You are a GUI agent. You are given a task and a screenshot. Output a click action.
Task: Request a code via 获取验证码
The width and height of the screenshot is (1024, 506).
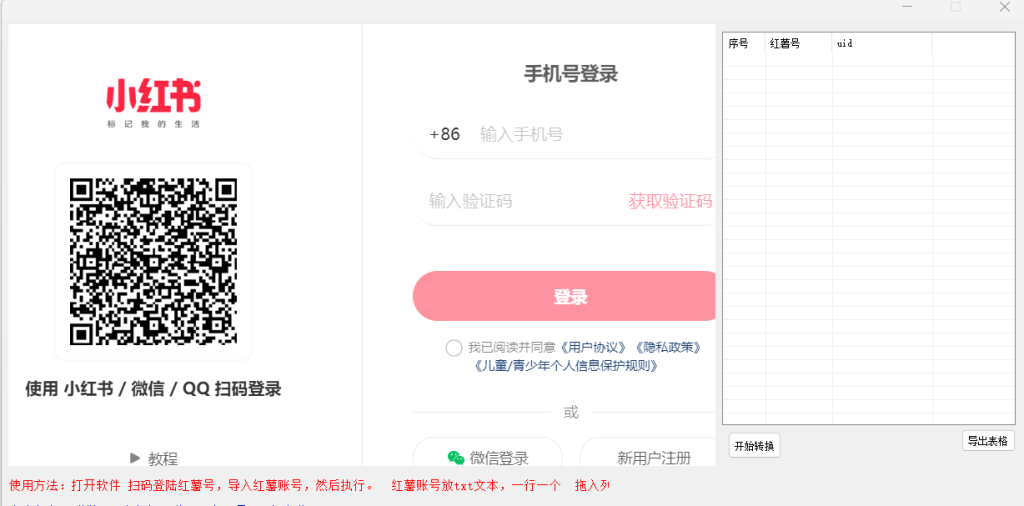coord(670,201)
